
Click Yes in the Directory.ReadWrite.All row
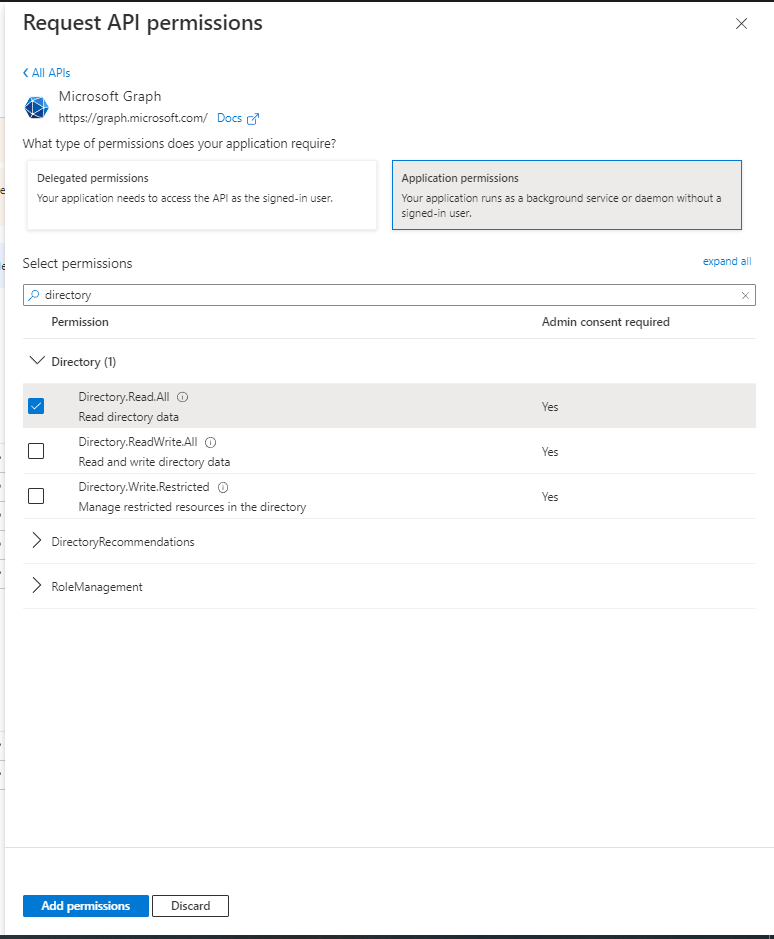pos(550,452)
